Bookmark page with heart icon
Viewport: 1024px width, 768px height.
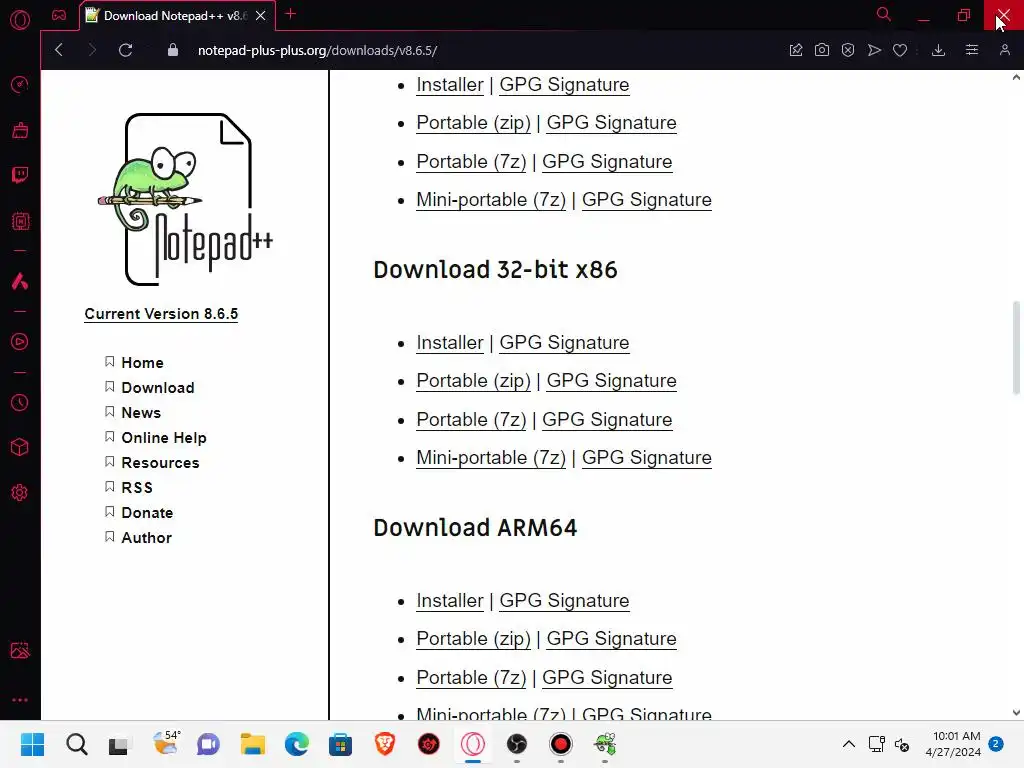[x=900, y=50]
